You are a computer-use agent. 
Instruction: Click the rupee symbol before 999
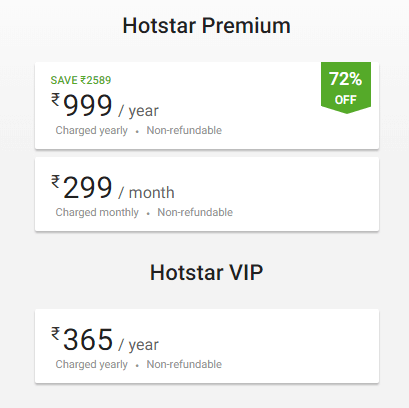56,99
